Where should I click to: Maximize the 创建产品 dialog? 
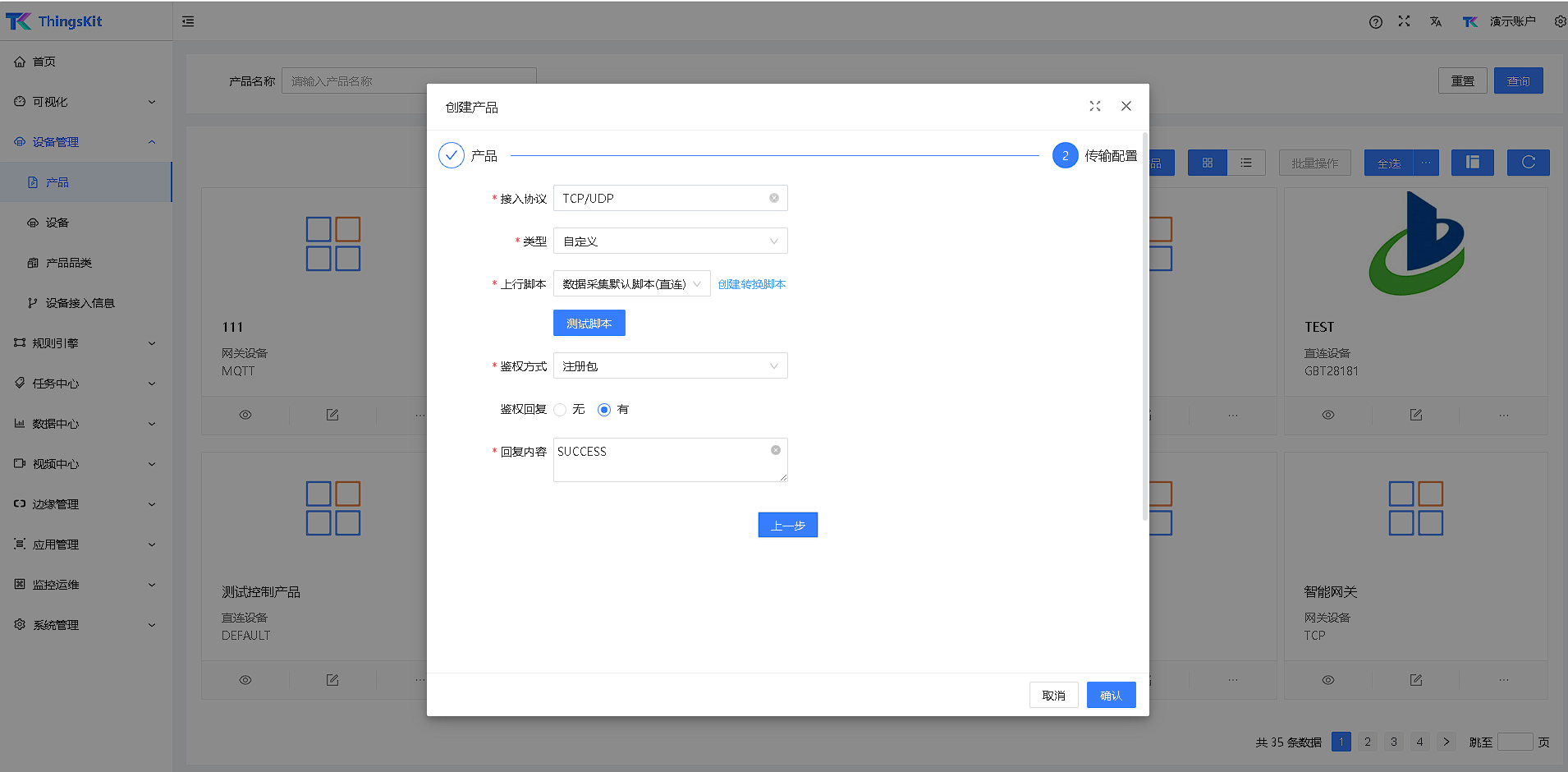point(1094,106)
